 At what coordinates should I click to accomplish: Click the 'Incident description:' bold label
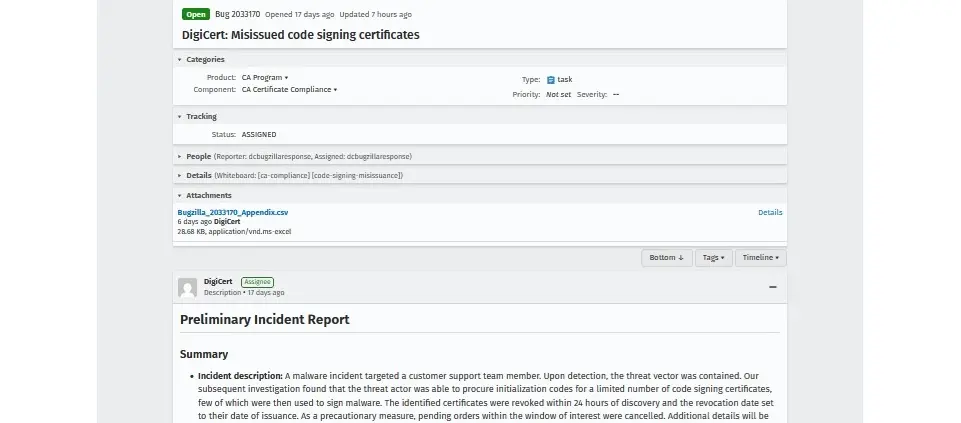coord(240,376)
